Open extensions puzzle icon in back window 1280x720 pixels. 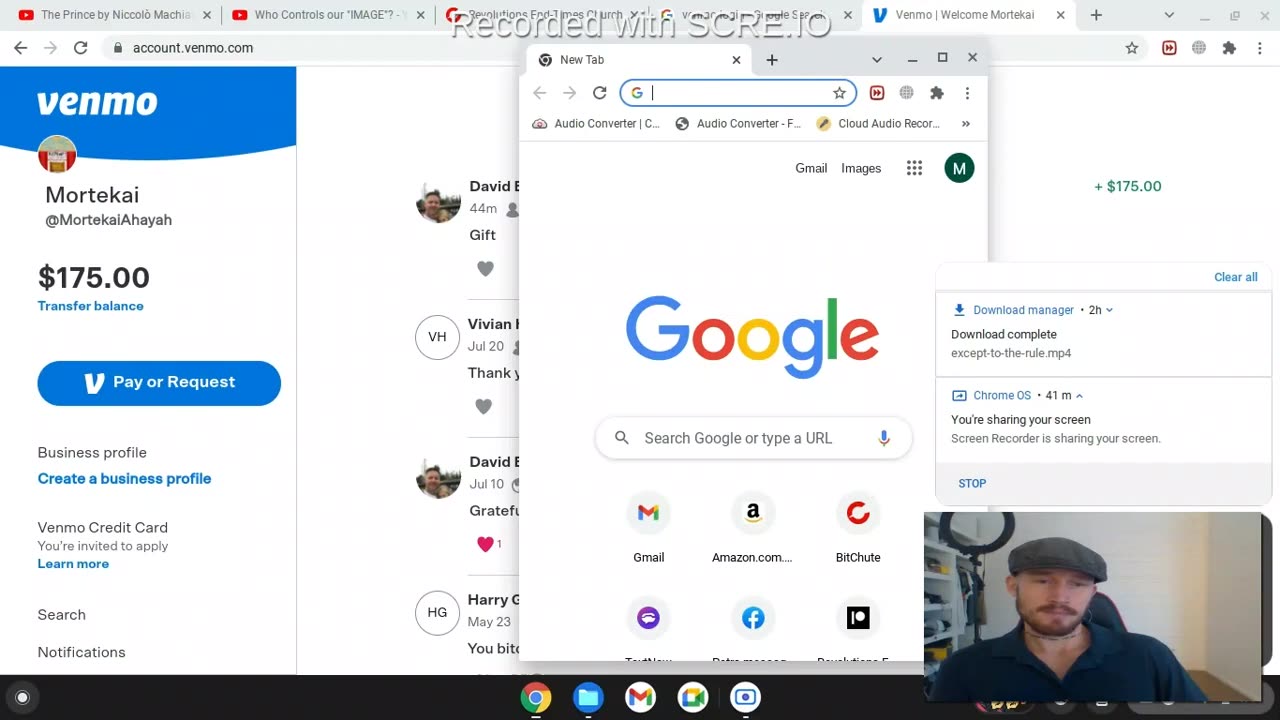click(x=1229, y=48)
